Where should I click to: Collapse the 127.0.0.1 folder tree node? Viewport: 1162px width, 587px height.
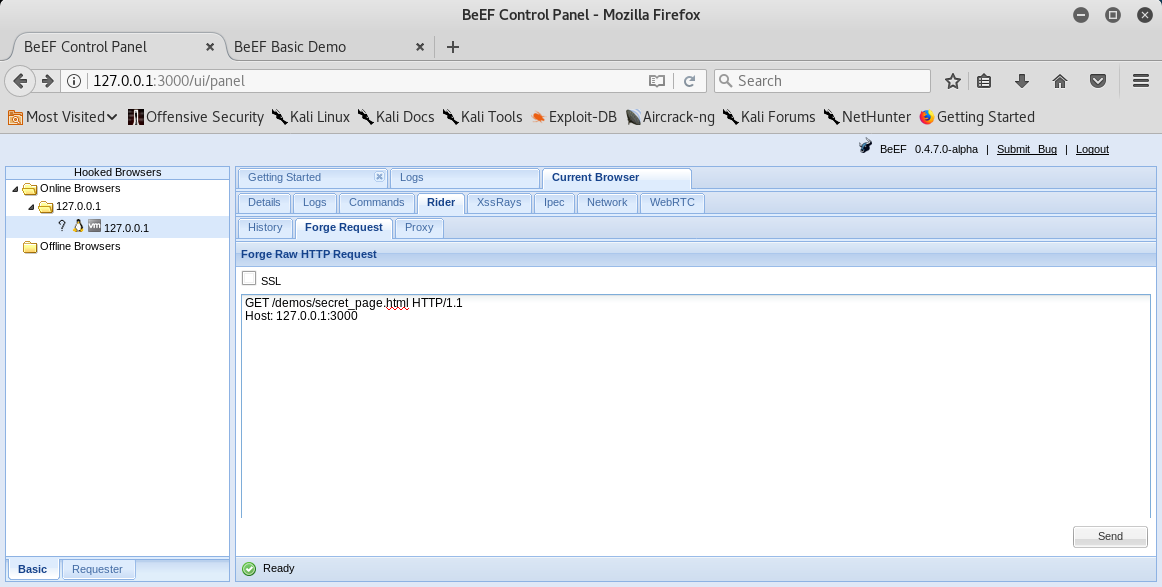pyautogui.click(x=31, y=208)
